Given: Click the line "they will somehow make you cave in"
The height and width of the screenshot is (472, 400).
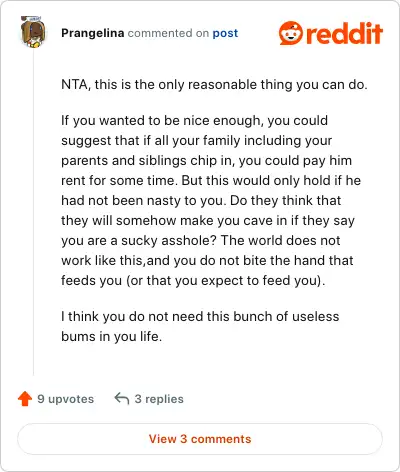Looking at the screenshot, I should (x=208, y=221).
